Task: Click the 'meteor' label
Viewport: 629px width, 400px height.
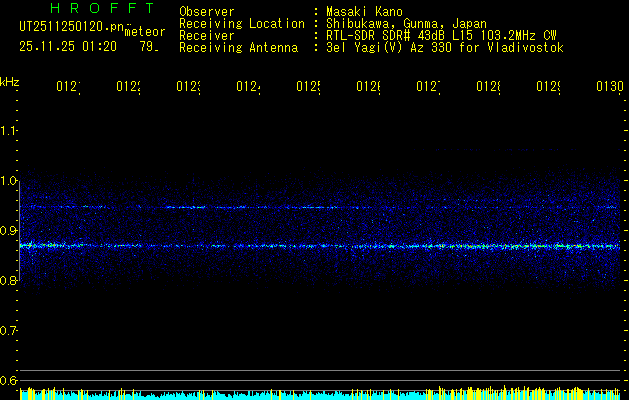Action: pyautogui.click(x=145, y=32)
